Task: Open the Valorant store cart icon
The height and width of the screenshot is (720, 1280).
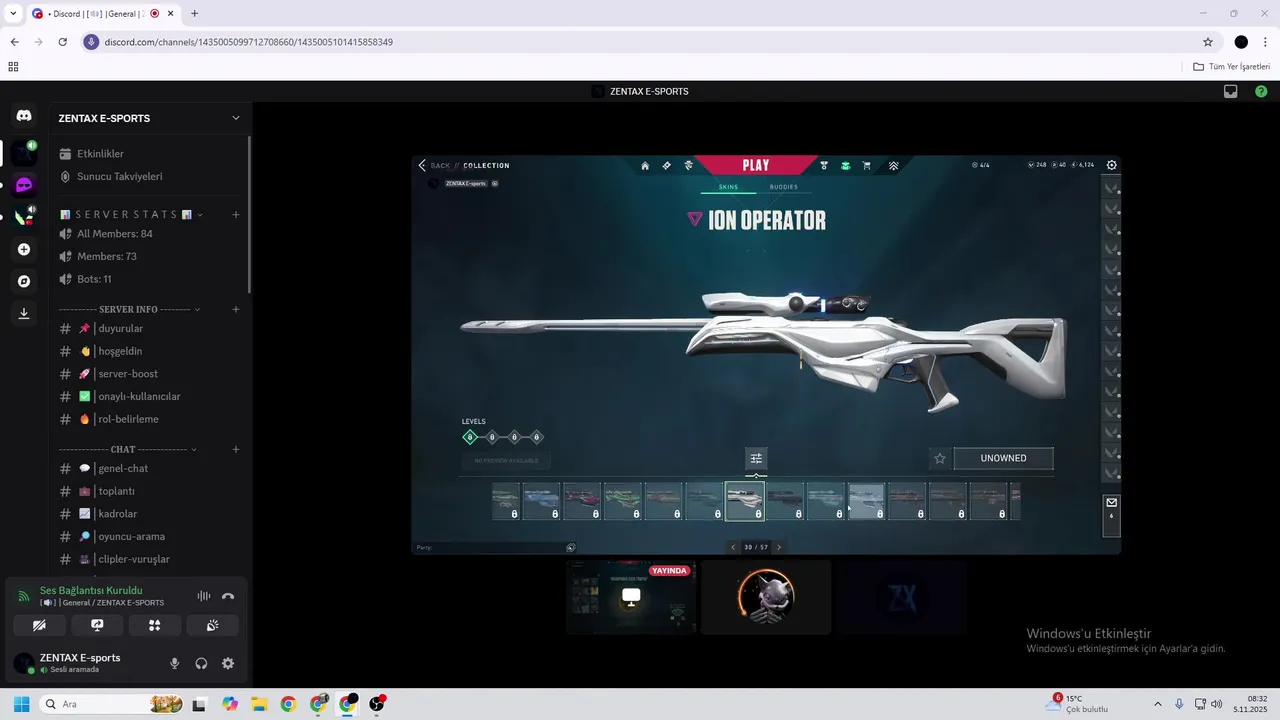Action: click(866, 166)
